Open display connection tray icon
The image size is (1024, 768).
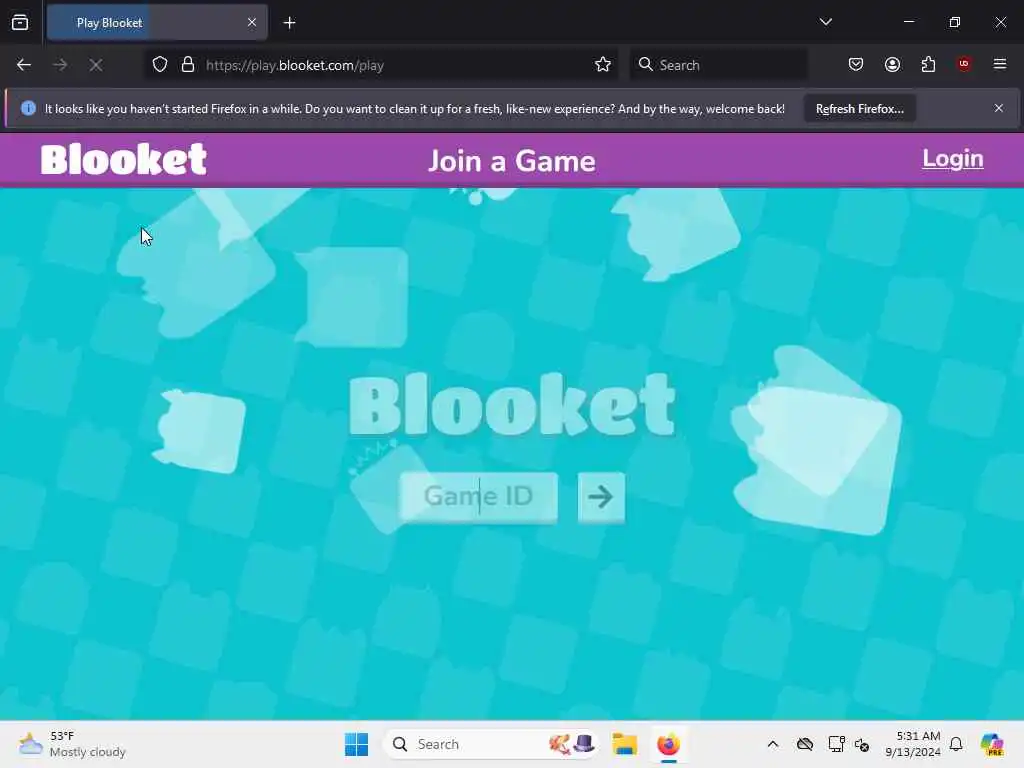tap(836, 744)
